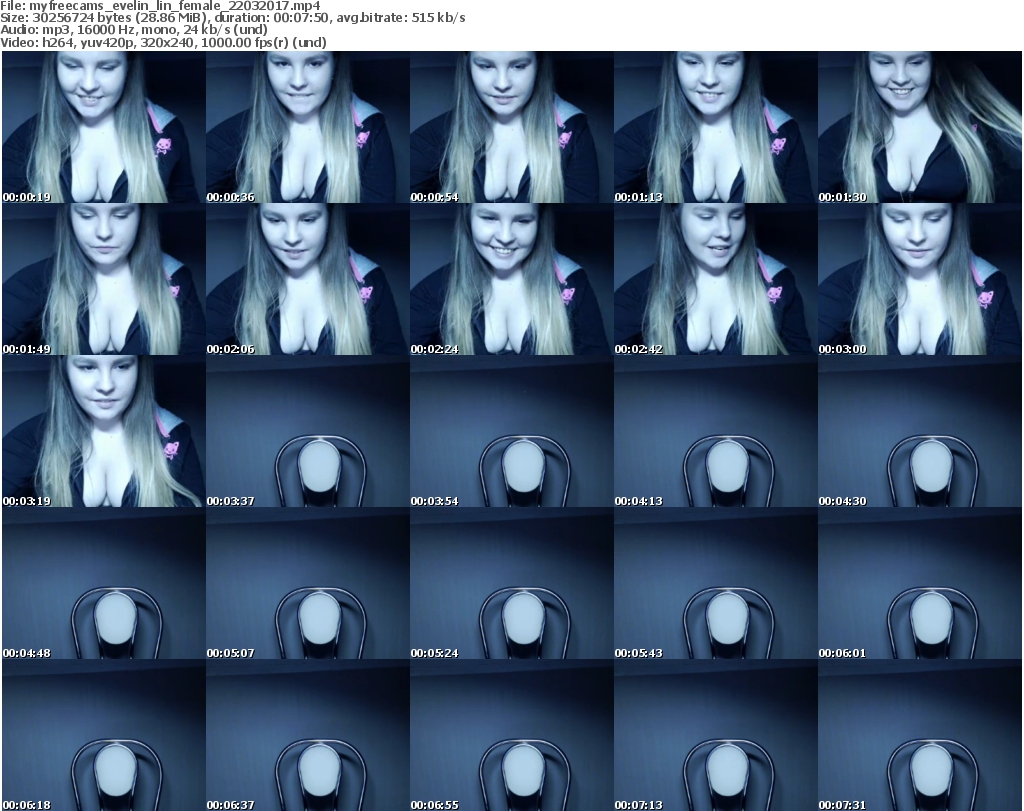1024x811 pixels.
Task: Choose the chair frame stamped 00:04:48
Action: point(104,584)
